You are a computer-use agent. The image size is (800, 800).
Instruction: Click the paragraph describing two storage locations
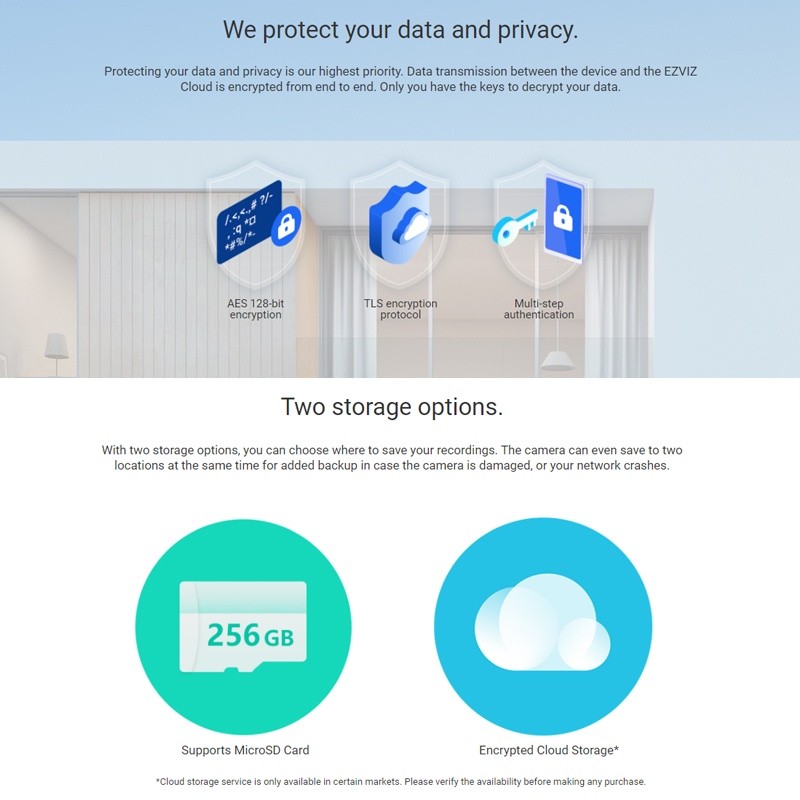tap(392, 458)
